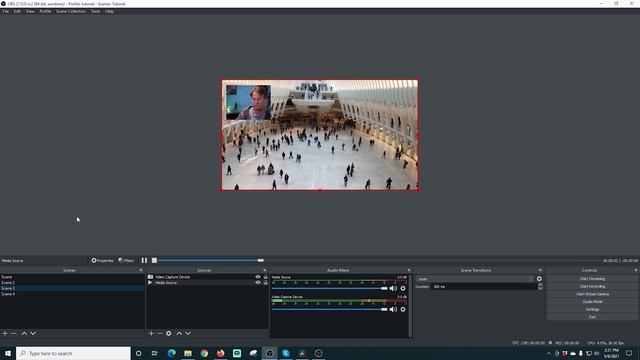
Task: Toggle visibility of Media Source
Action: click(258, 282)
